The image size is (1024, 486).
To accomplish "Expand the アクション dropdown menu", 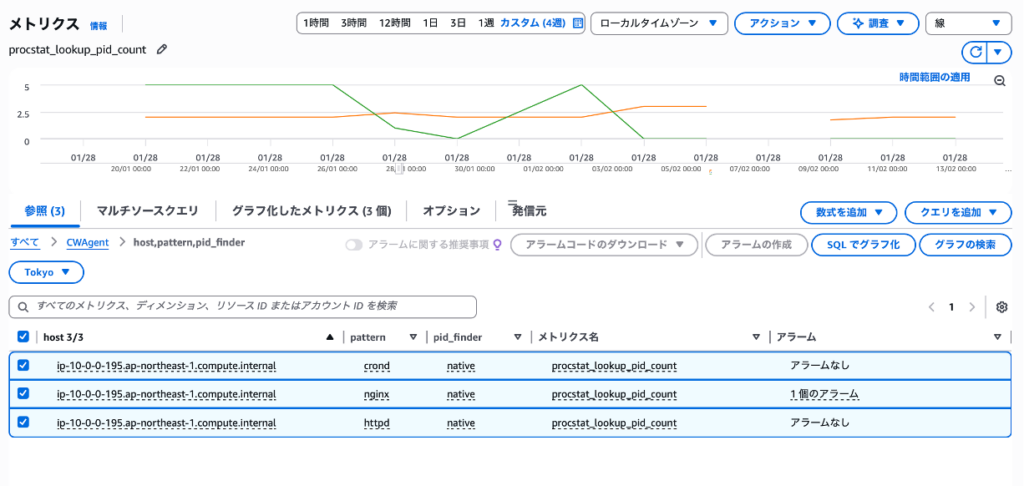I will click(782, 23).
